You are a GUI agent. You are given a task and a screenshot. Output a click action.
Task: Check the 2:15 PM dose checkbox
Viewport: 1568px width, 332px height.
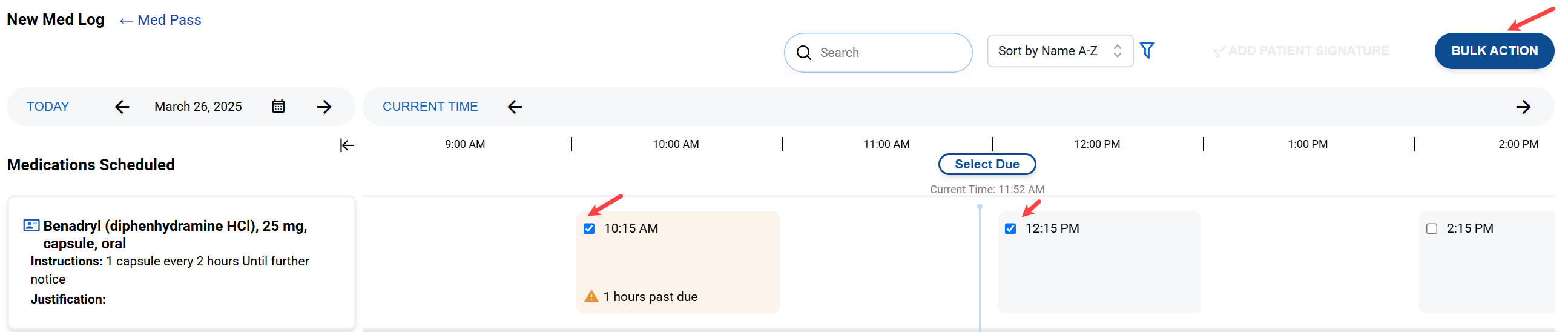pyautogui.click(x=1432, y=229)
